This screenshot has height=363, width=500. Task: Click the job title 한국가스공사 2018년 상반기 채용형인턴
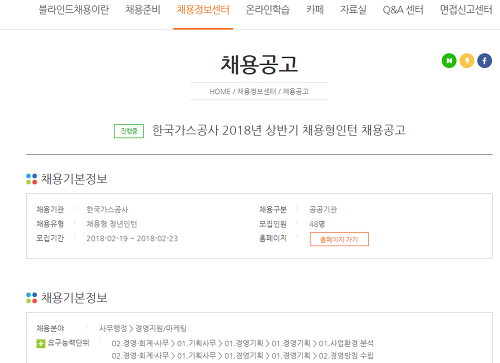pyautogui.click(x=255, y=130)
